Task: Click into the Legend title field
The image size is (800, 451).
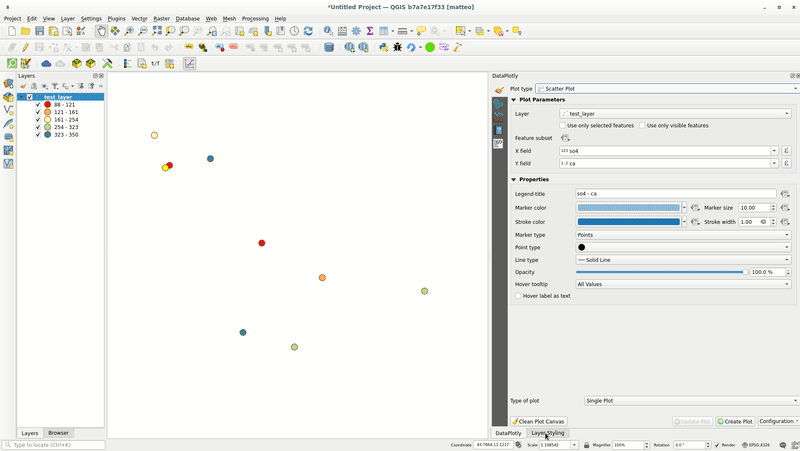Action: (x=676, y=194)
